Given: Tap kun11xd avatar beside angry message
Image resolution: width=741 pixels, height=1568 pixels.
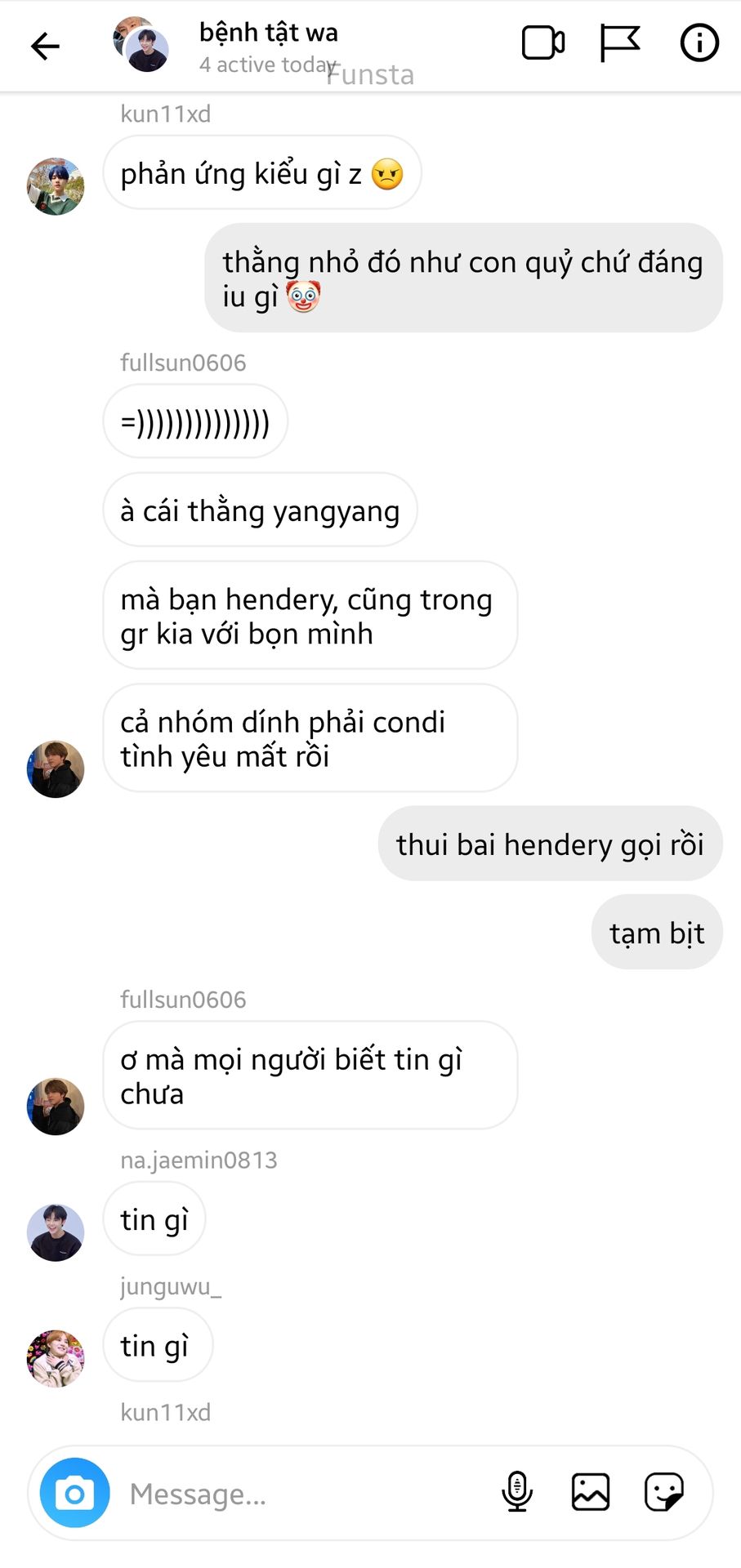Looking at the screenshot, I should pyautogui.click(x=56, y=187).
